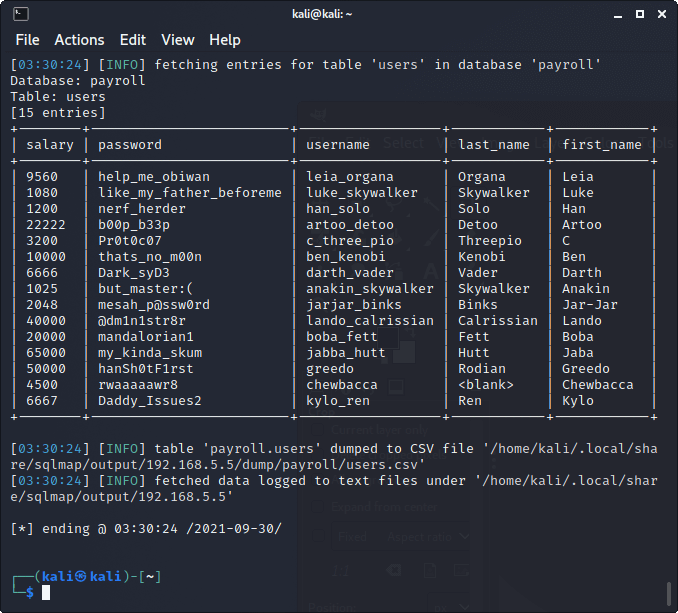The width and height of the screenshot is (678, 613).
Task: Open the View menu
Action: click(x=178, y=40)
